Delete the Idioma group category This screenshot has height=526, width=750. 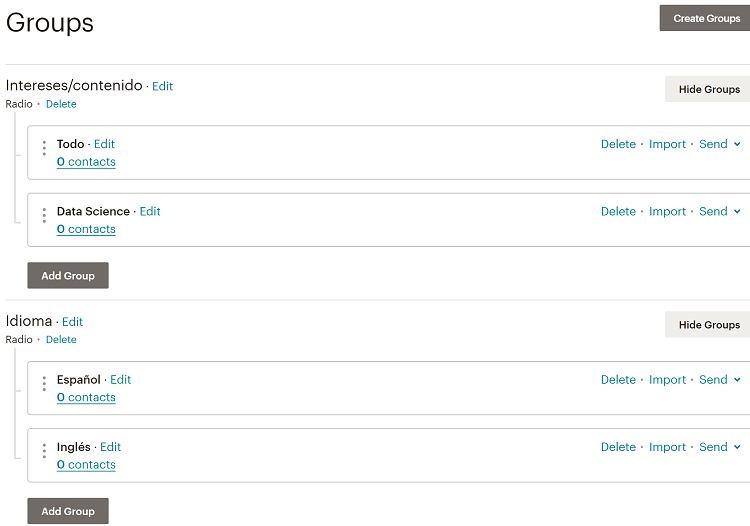(61, 340)
